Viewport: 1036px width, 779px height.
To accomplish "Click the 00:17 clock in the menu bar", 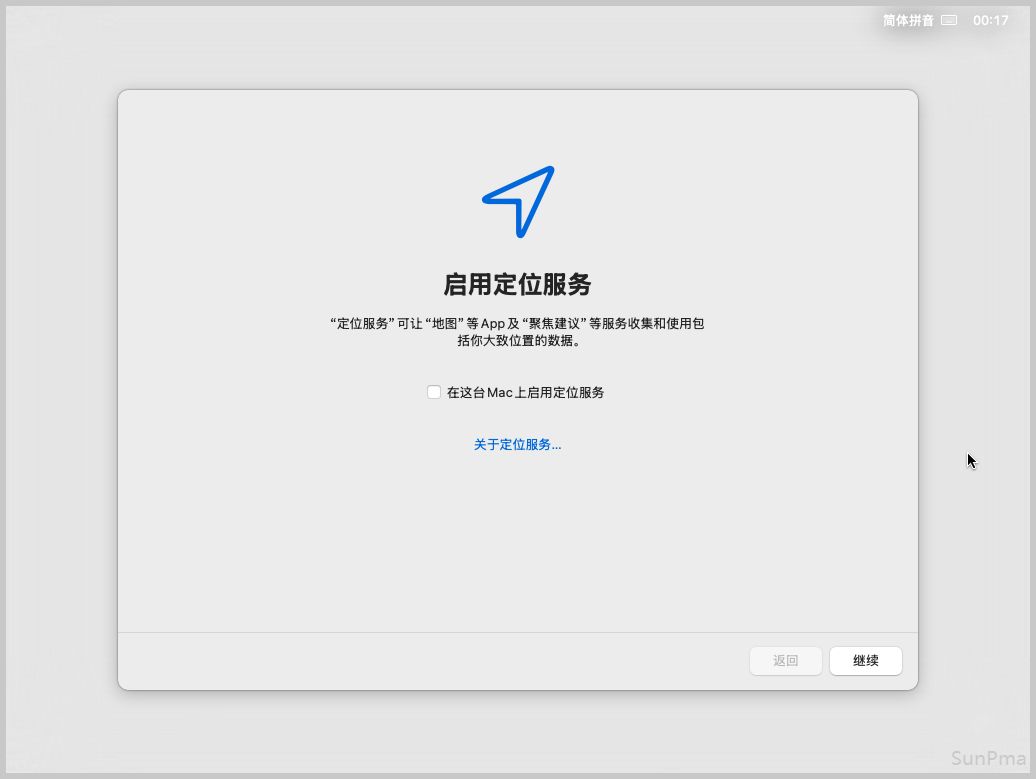I will pyautogui.click(x=990, y=20).
